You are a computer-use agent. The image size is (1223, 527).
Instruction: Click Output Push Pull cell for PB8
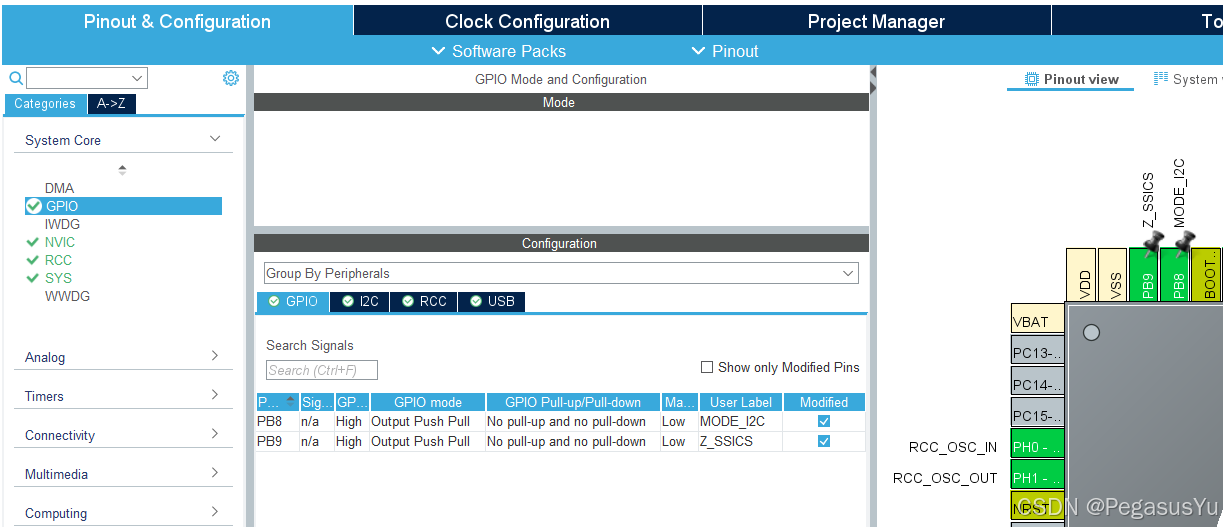click(x=427, y=421)
